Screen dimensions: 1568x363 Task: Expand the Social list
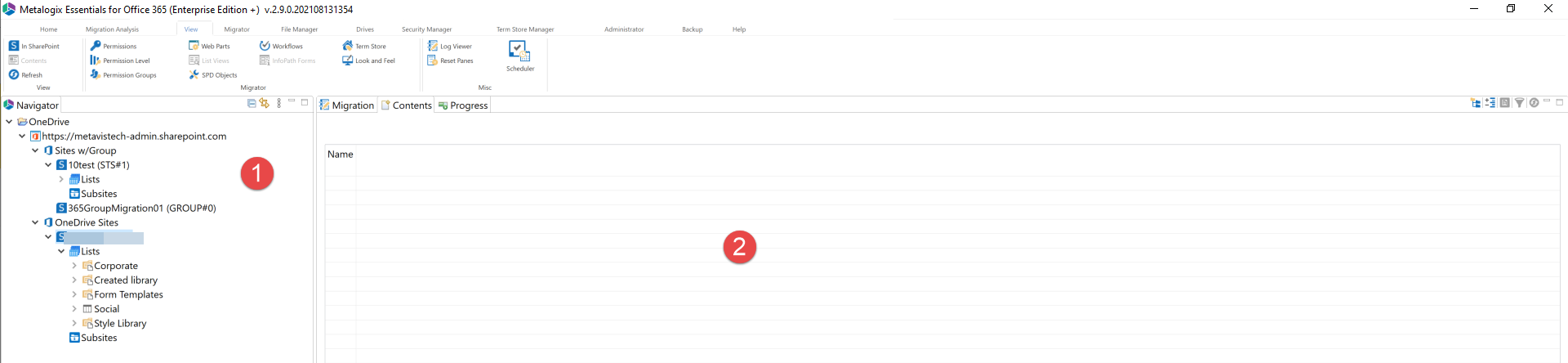74,309
